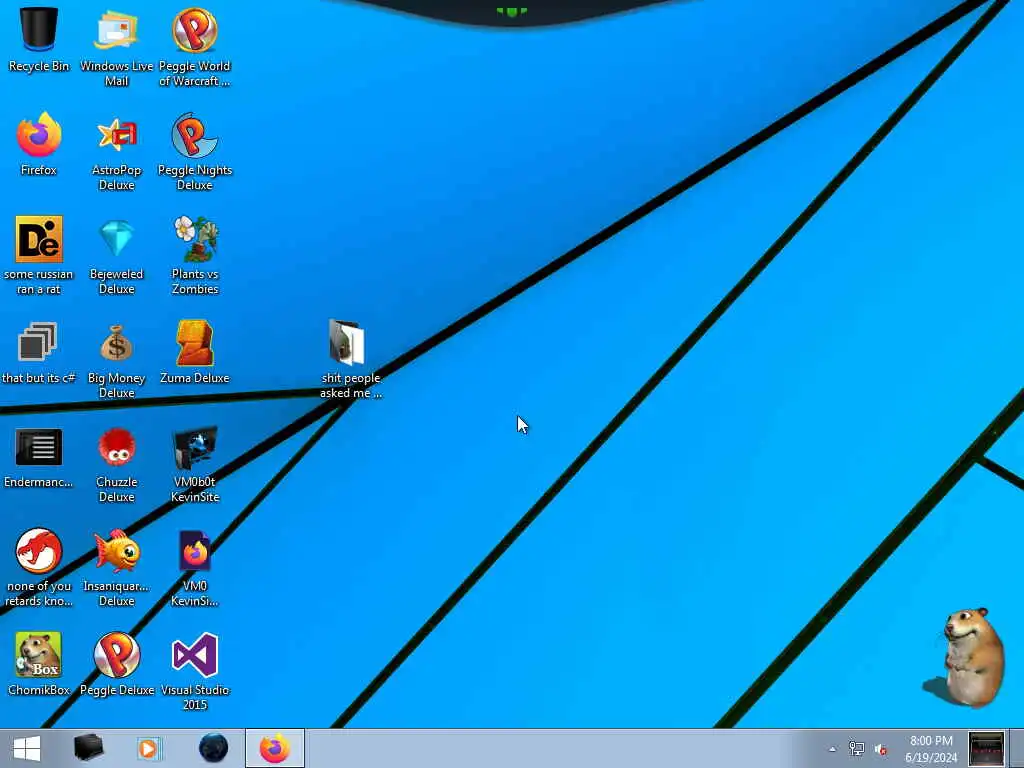
Task: Open the media player taskbar icon
Action: pyautogui.click(x=148, y=748)
